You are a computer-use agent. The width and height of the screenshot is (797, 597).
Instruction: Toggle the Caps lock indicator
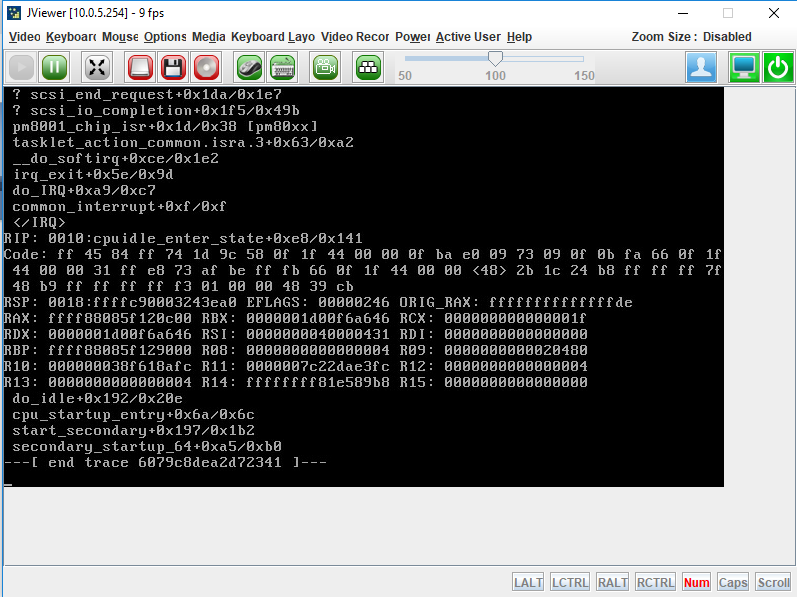tap(732, 582)
